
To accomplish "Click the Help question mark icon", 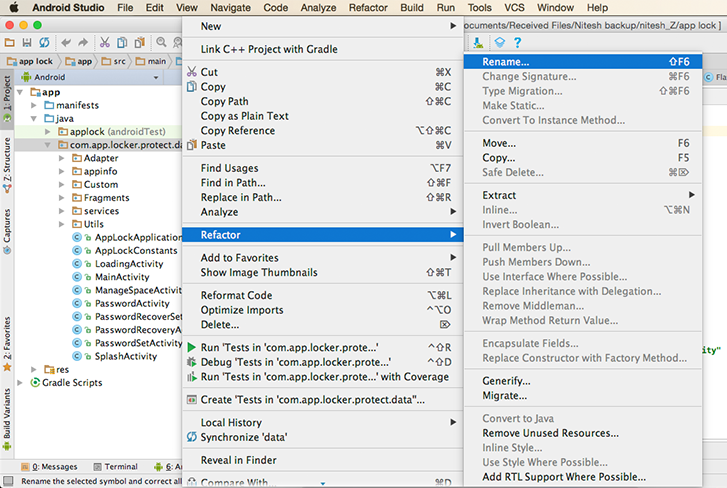I will click(517, 43).
